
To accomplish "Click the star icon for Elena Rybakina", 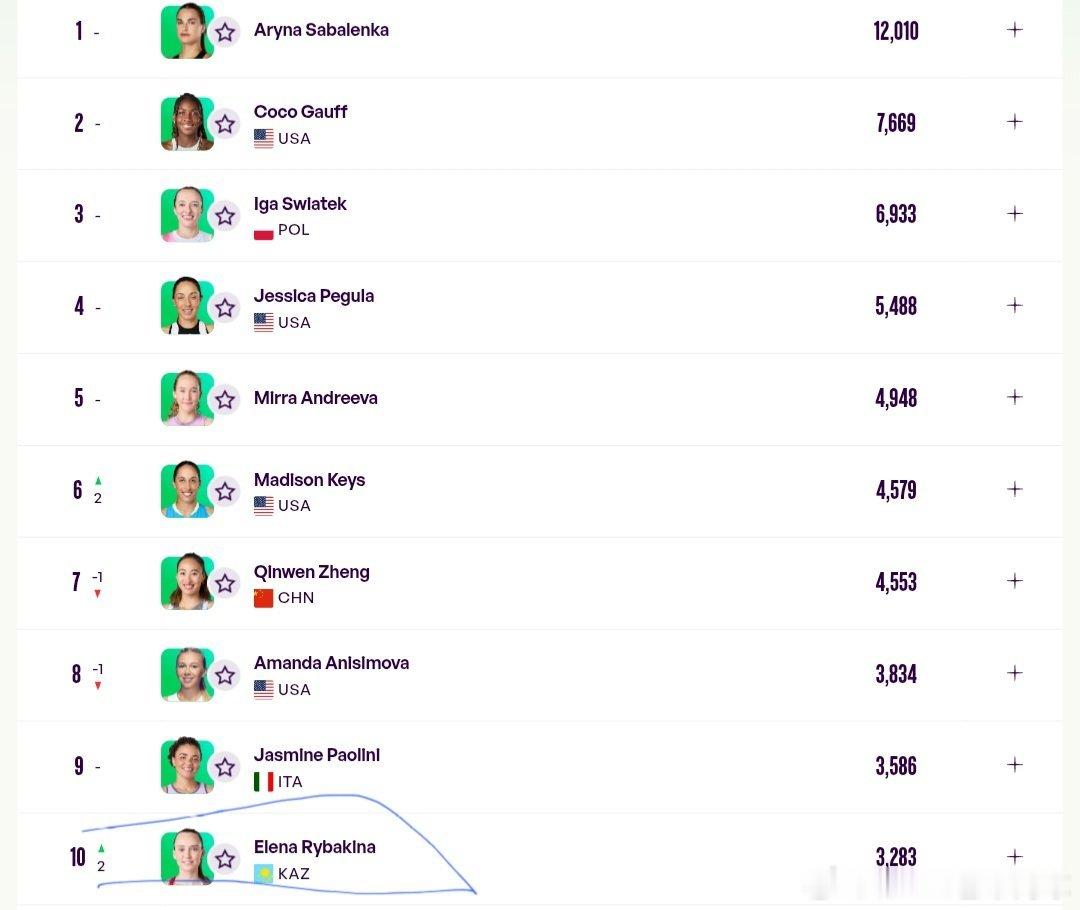I will click(x=225, y=859).
